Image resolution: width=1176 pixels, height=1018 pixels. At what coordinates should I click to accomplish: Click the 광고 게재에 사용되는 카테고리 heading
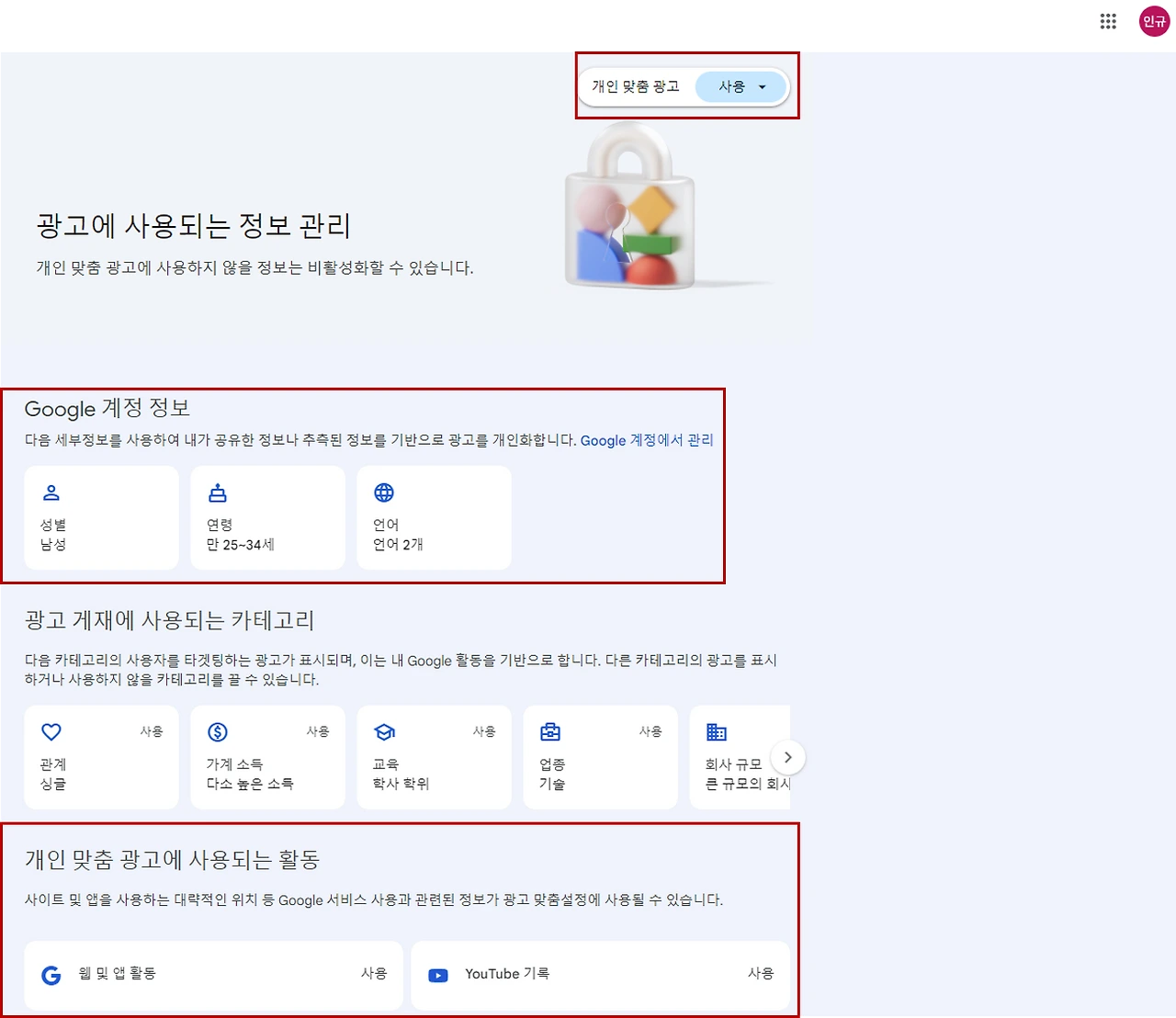[170, 620]
